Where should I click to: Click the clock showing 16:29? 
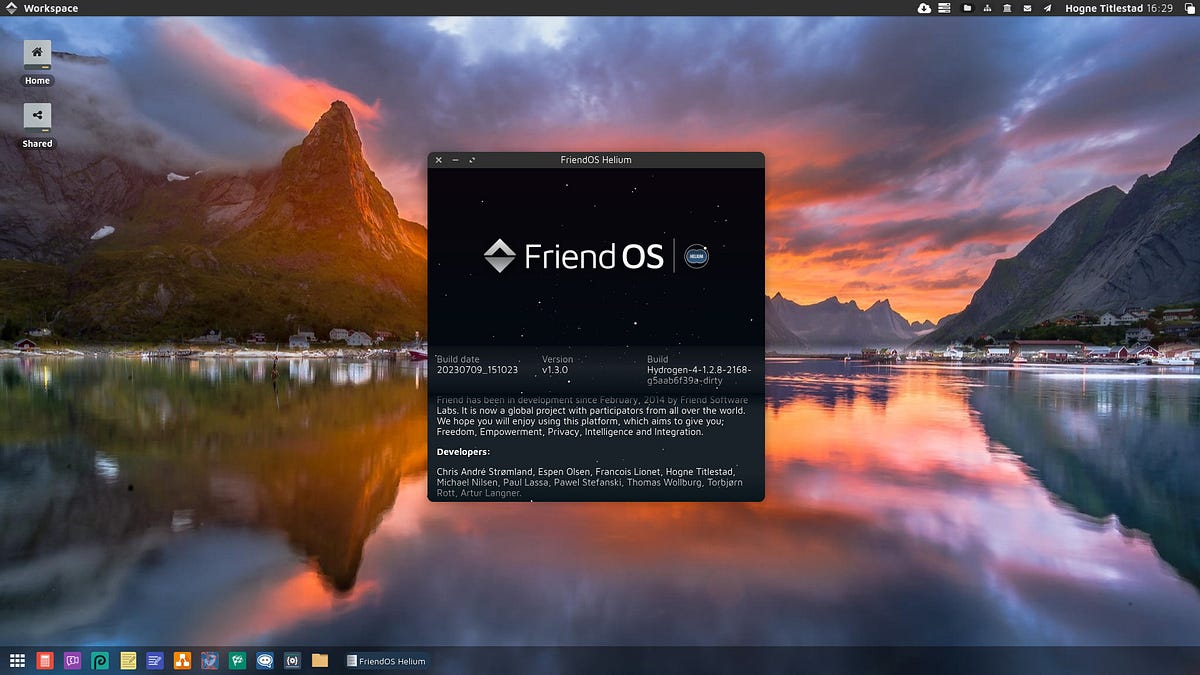(x=1159, y=8)
